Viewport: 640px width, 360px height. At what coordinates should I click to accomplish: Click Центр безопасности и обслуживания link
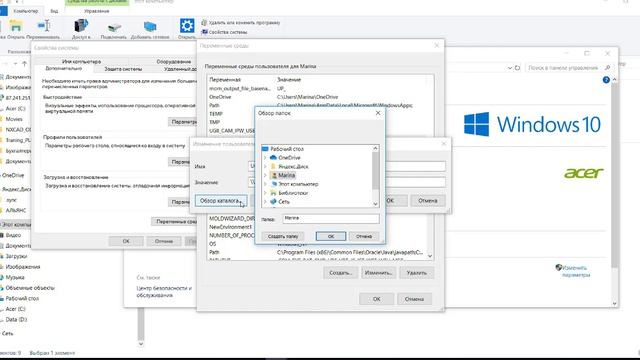164,291
